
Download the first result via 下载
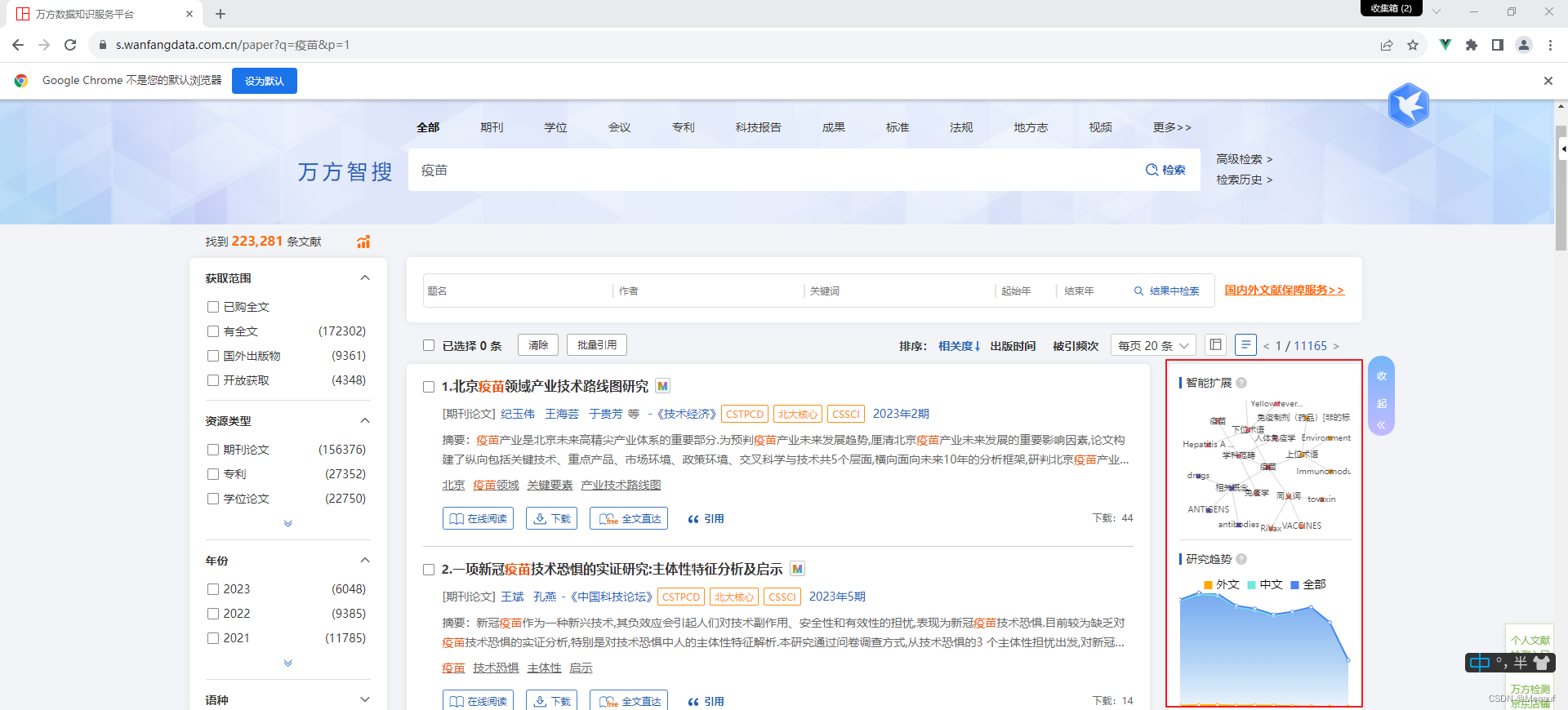click(552, 518)
